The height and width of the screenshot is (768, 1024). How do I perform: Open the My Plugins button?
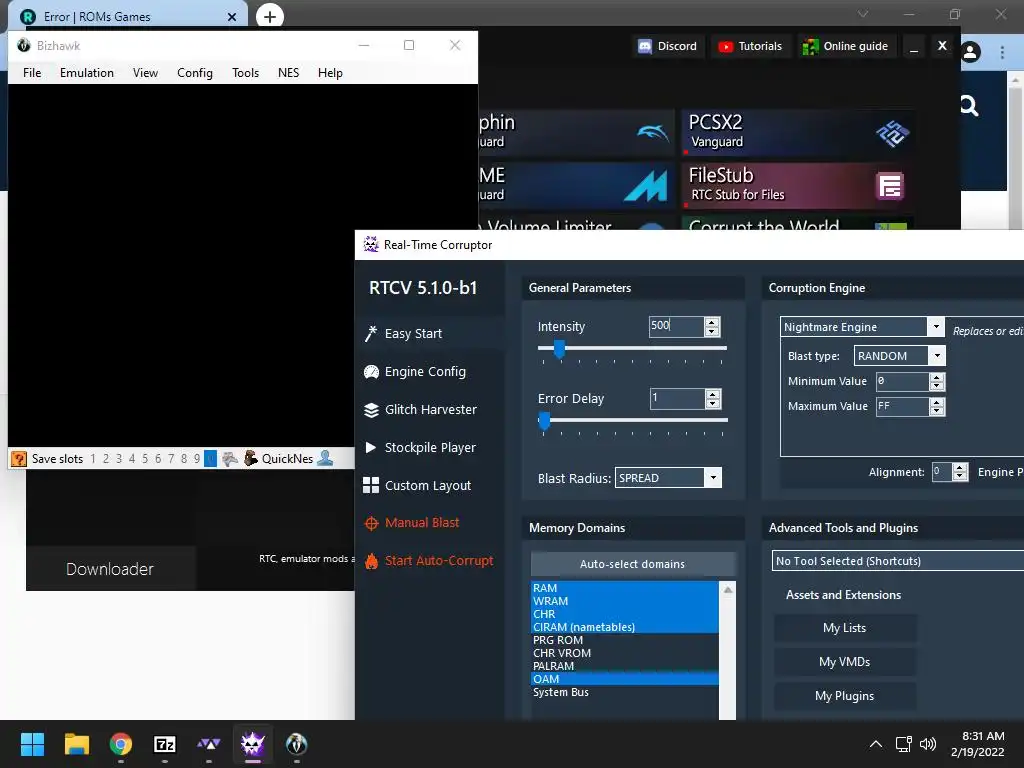[844, 696]
